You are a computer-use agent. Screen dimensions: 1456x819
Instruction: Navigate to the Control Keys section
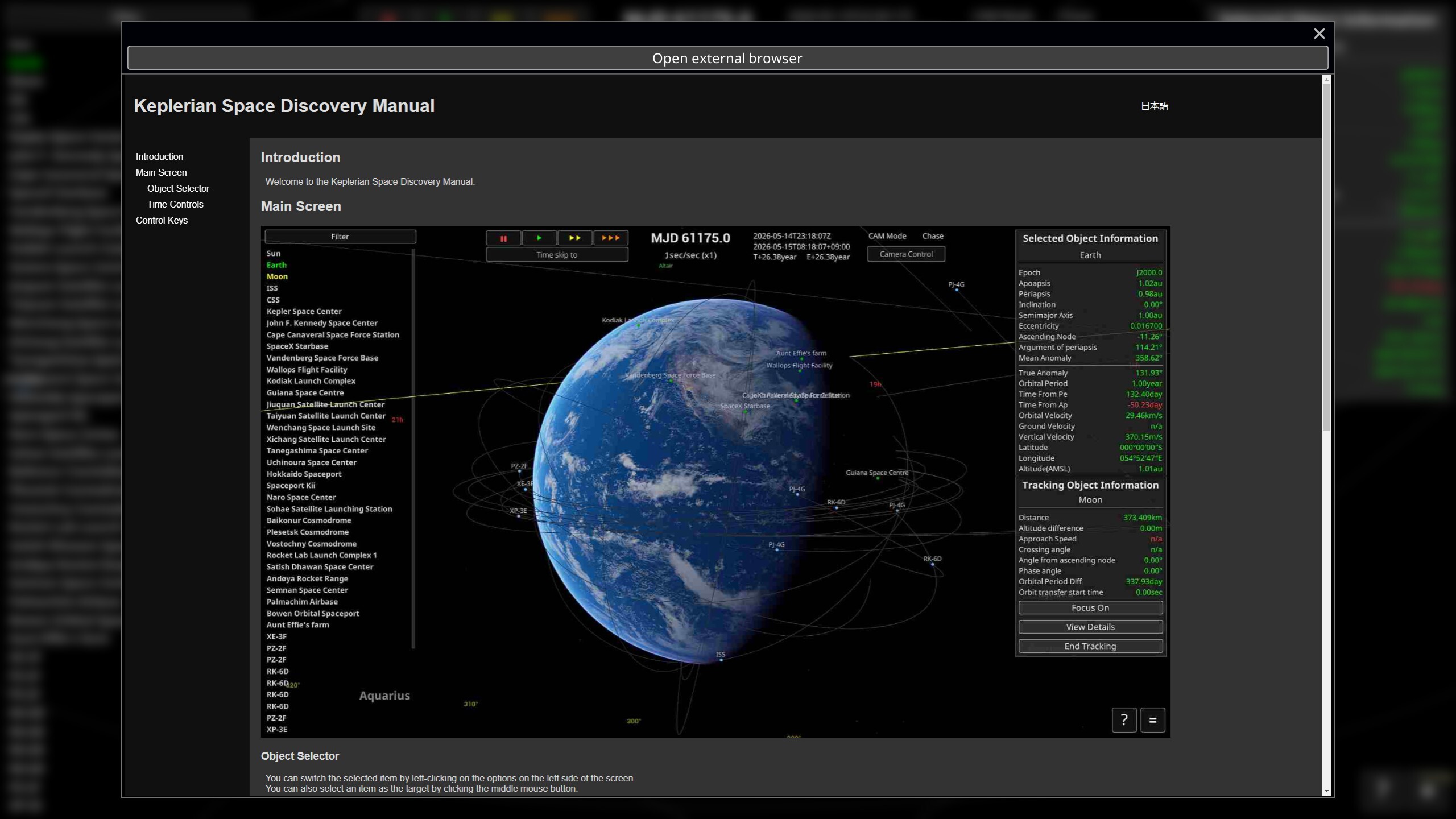[162, 220]
